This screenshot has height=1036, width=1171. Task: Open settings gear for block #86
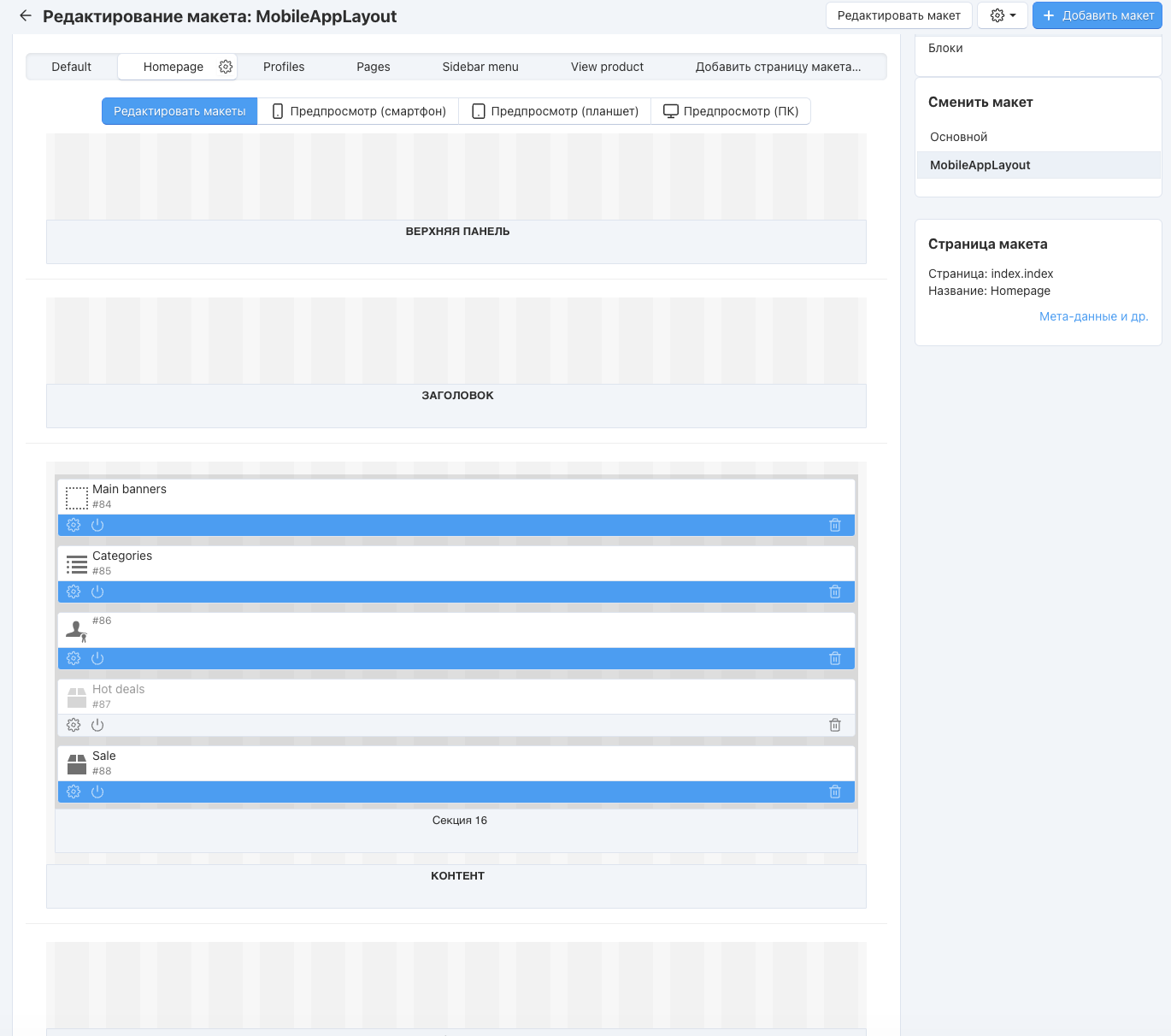pyautogui.click(x=74, y=658)
